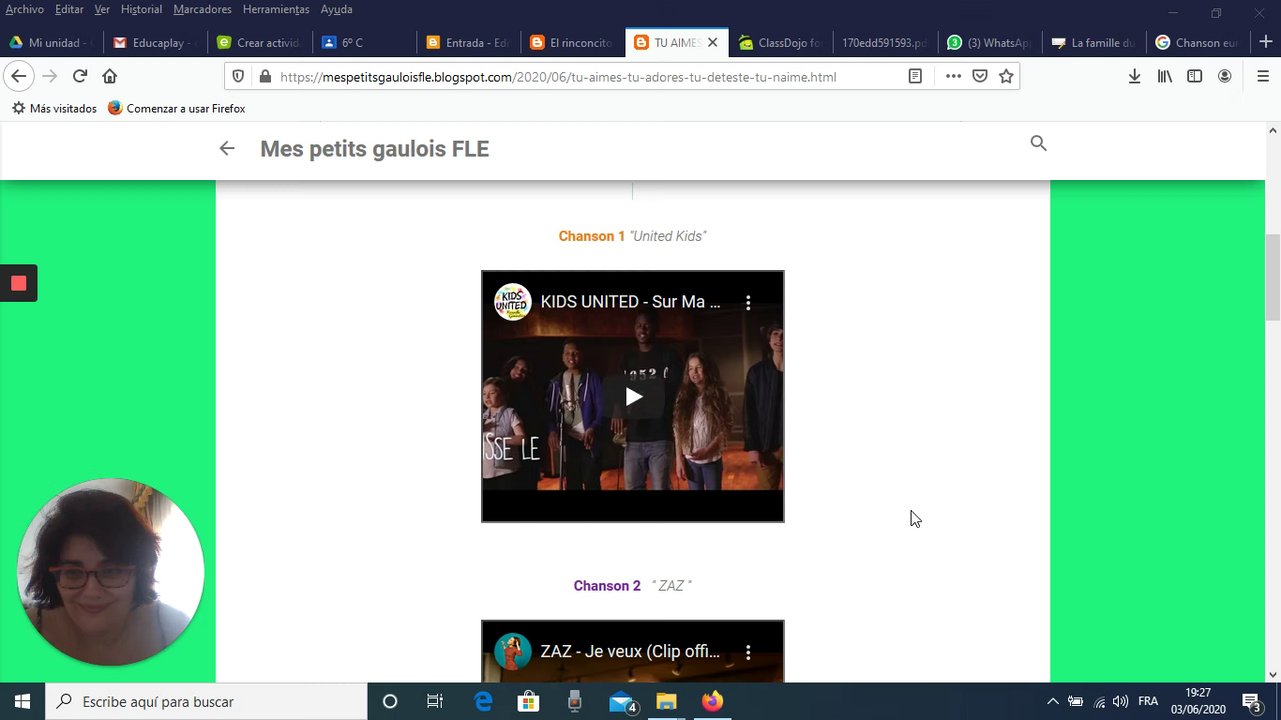1281x720 pixels.
Task: Click the Kids United channel logo
Action: point(513,302)
